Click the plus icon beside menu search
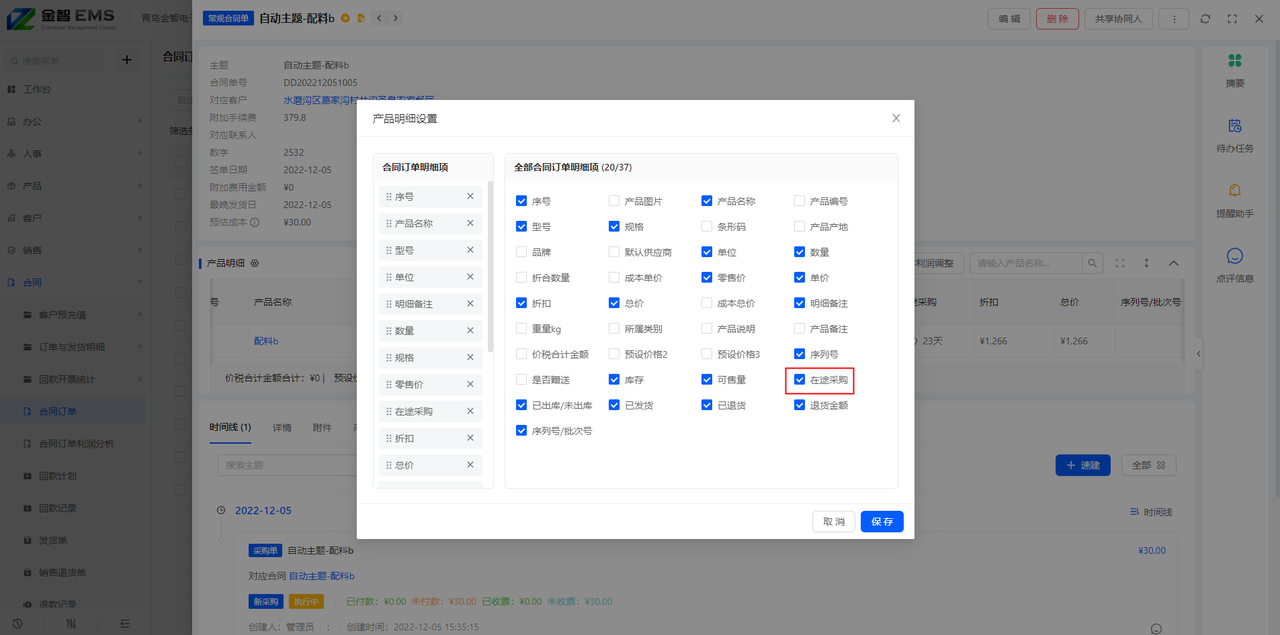 coord(127,60)
